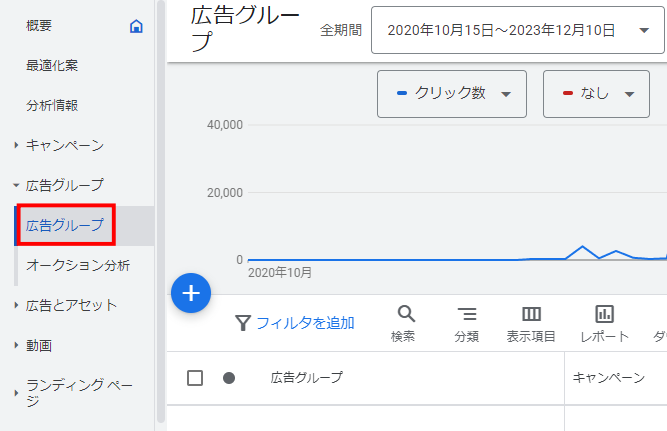Expand the 広告とアセット section
The height and width of the screenshot is (431, 667).
[17, 306]
